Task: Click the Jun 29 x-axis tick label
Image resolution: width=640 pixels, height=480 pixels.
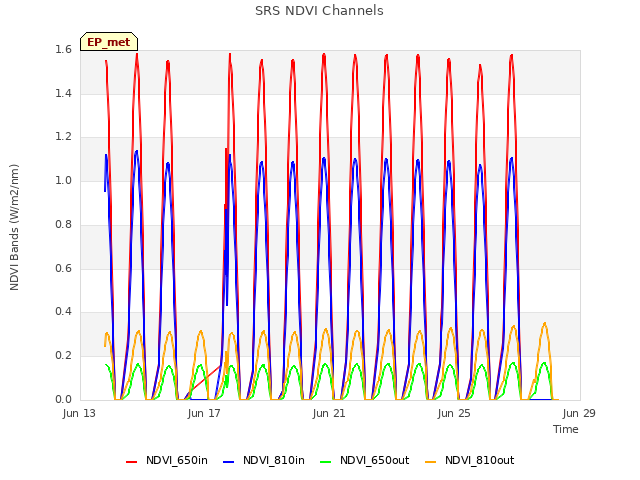Action: tap(579, 413)
